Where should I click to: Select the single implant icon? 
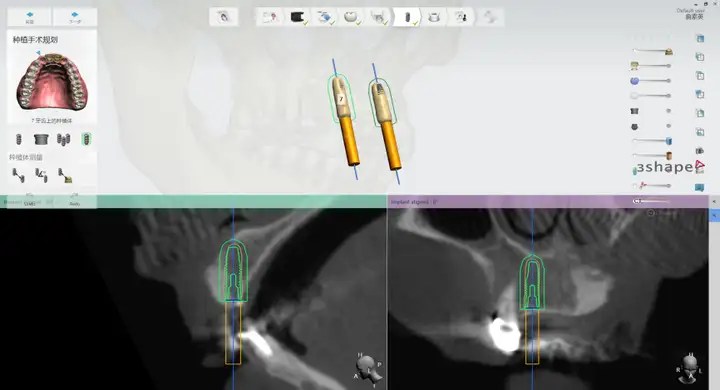(19, 139)
